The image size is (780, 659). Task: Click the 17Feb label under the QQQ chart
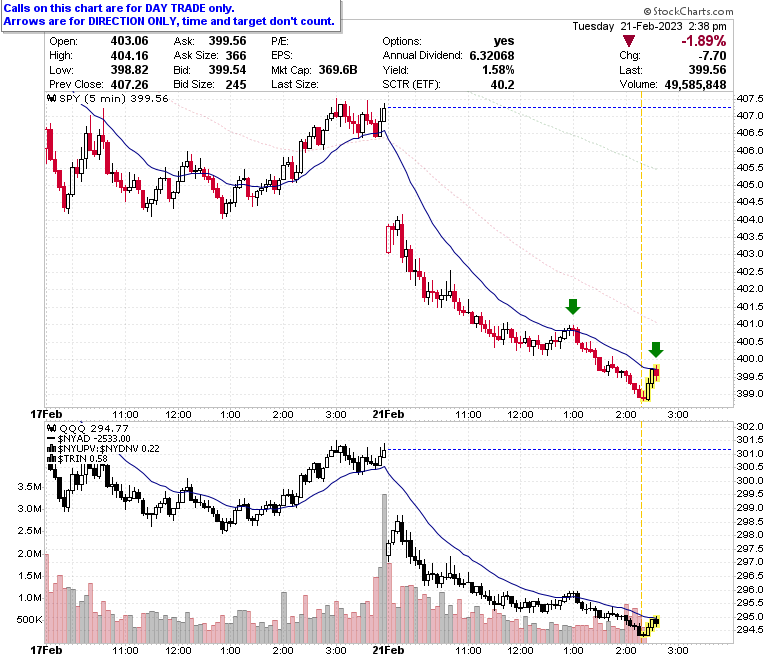point(47,650)
